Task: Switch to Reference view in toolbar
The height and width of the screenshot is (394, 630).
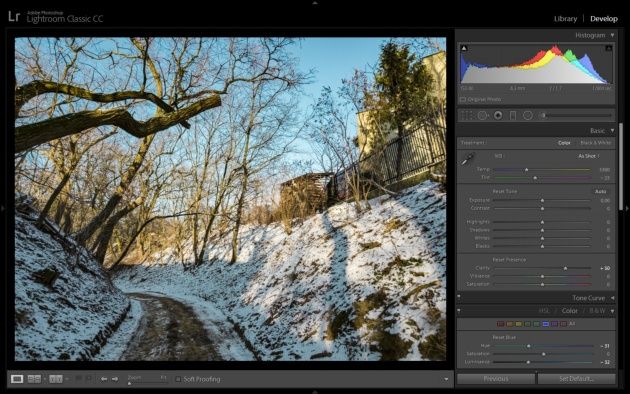Action: tap(34, 379)
